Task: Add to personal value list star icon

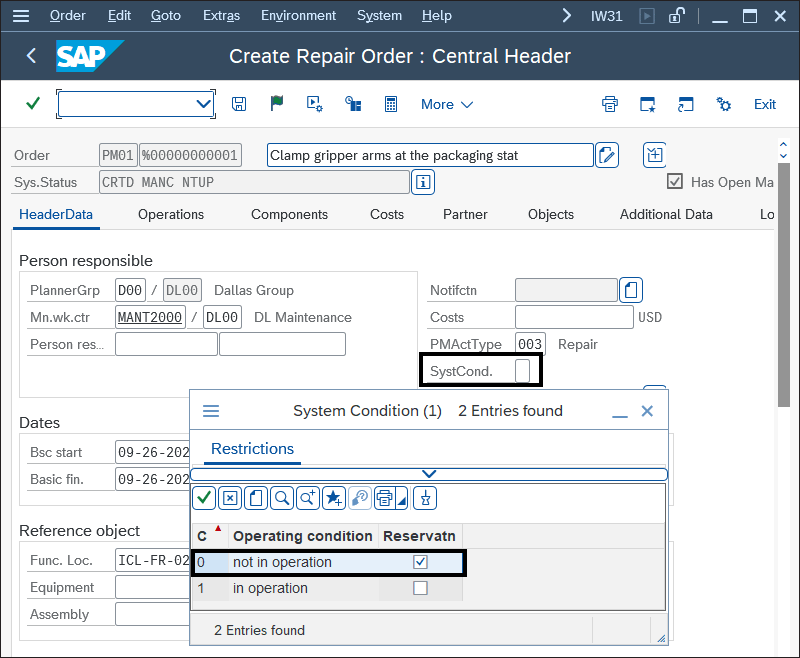Action: 334,498
